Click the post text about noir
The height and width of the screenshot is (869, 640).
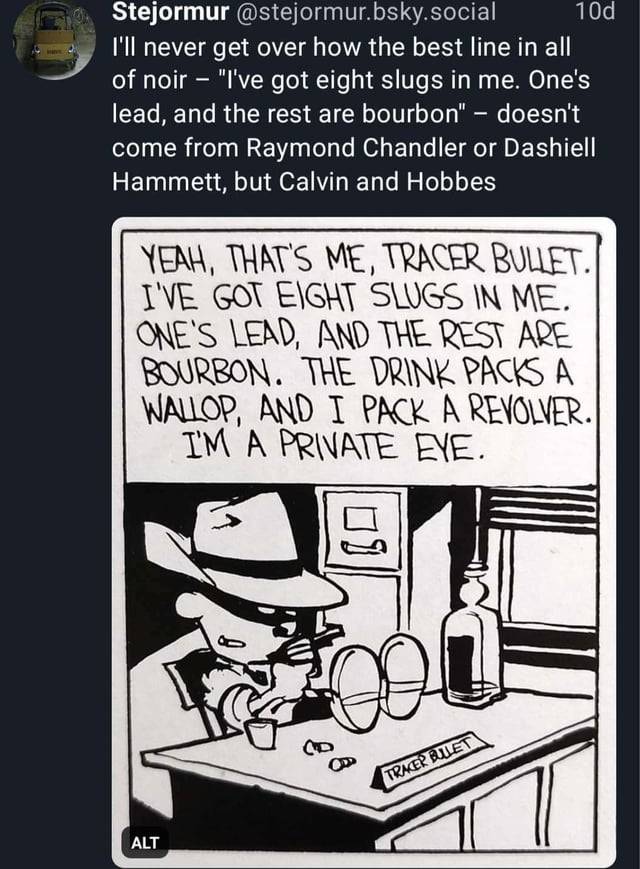[354, 114]
